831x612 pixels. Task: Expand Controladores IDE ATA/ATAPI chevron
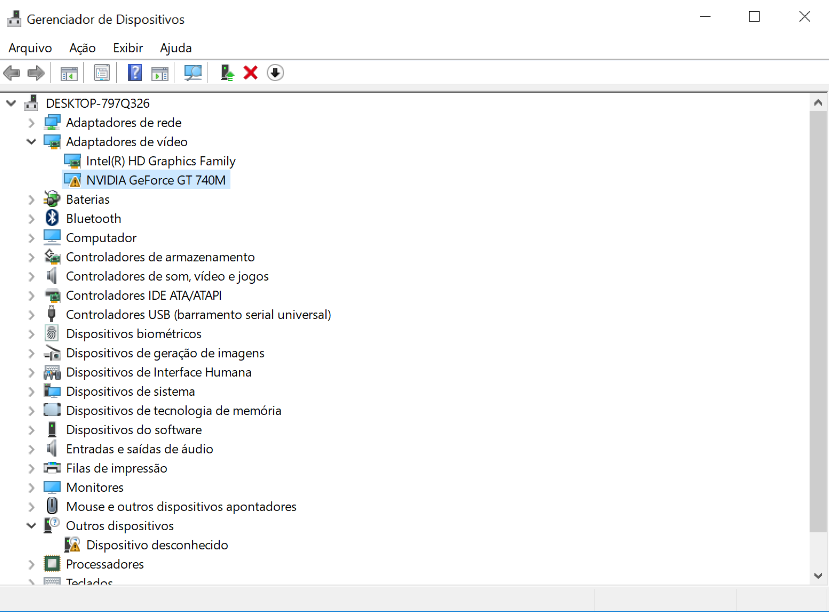31,295
